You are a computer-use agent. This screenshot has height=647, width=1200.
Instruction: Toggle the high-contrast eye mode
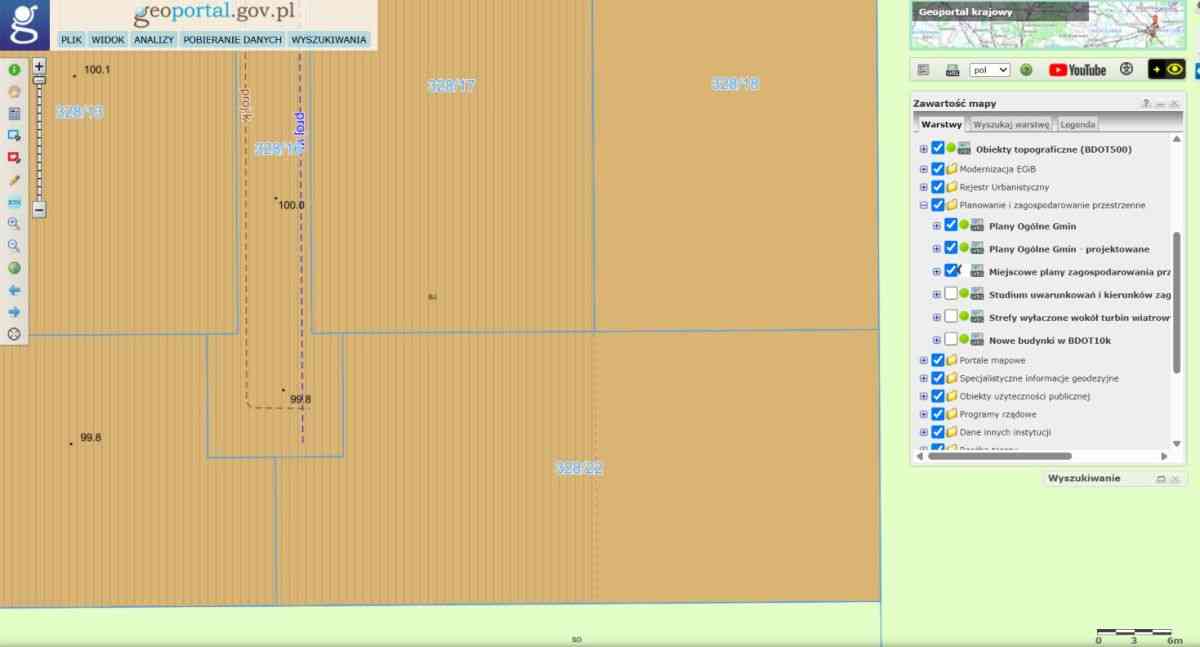(1166, 70)
